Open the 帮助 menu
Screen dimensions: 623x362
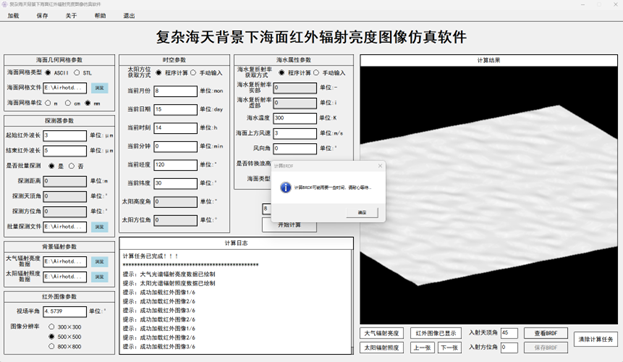pos(100,16)
